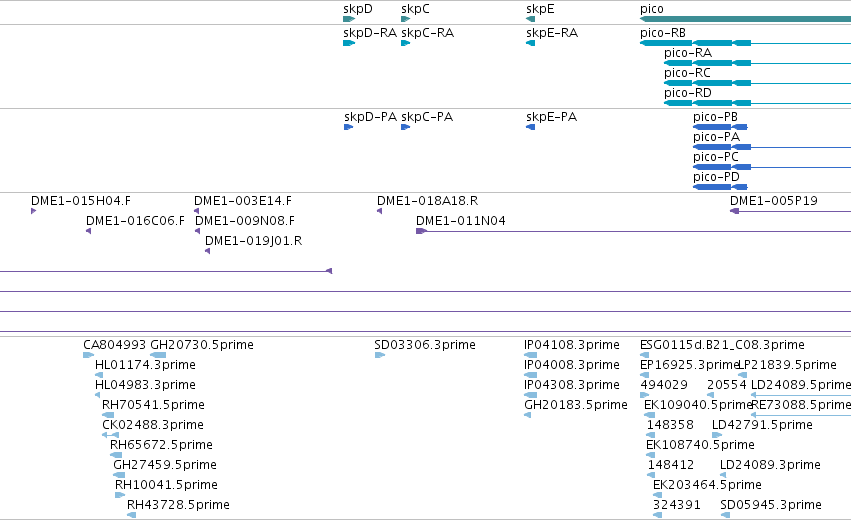Image resolution: width=851 pixels, height=520 pixels.
Task: Select the HL01174.3prime EST
Action: (x=99, y=375)
